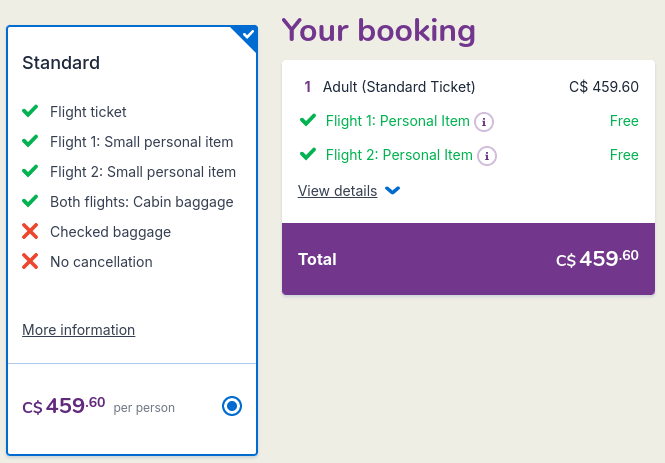Open the View details link
665x463 pixels.
(337, 191)
